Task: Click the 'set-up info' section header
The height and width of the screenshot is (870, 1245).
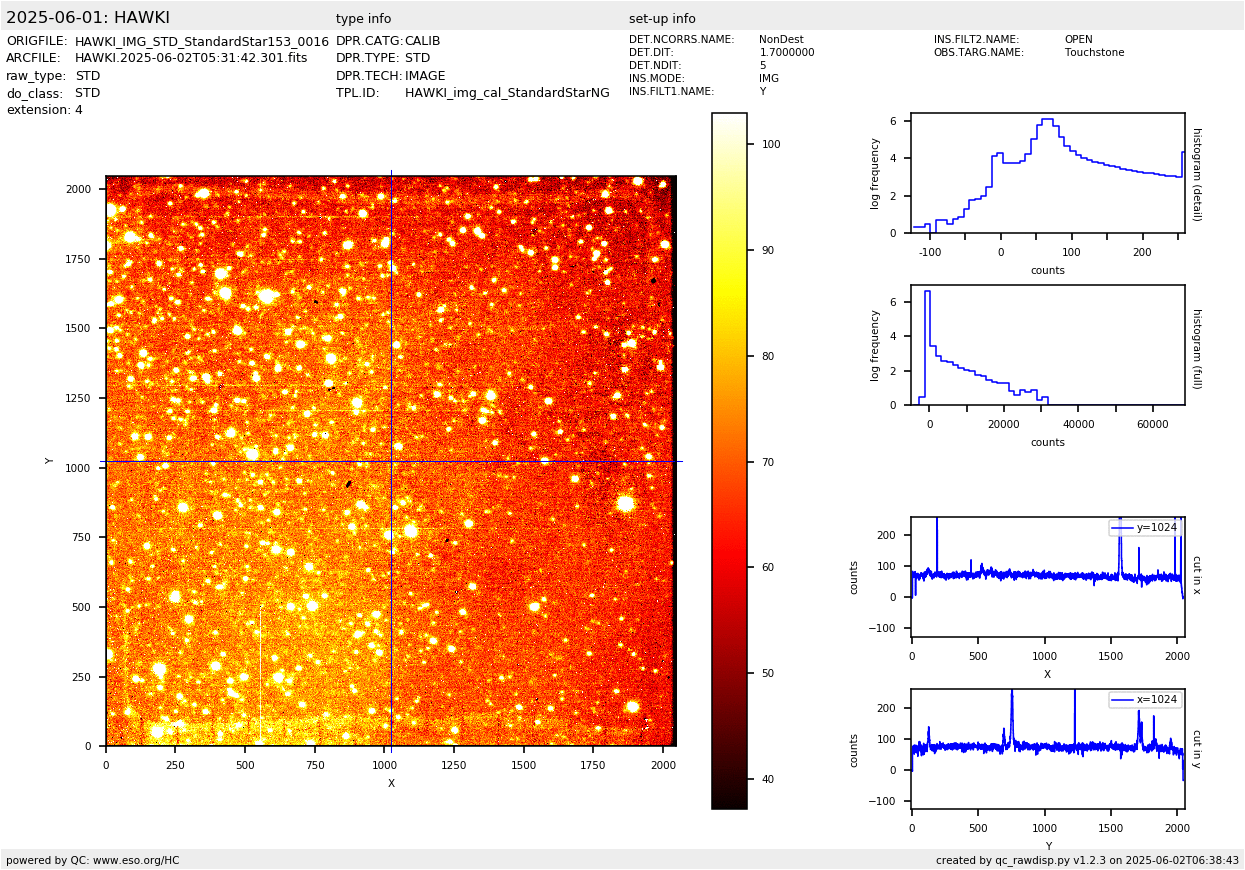Action: pos(662,19)
